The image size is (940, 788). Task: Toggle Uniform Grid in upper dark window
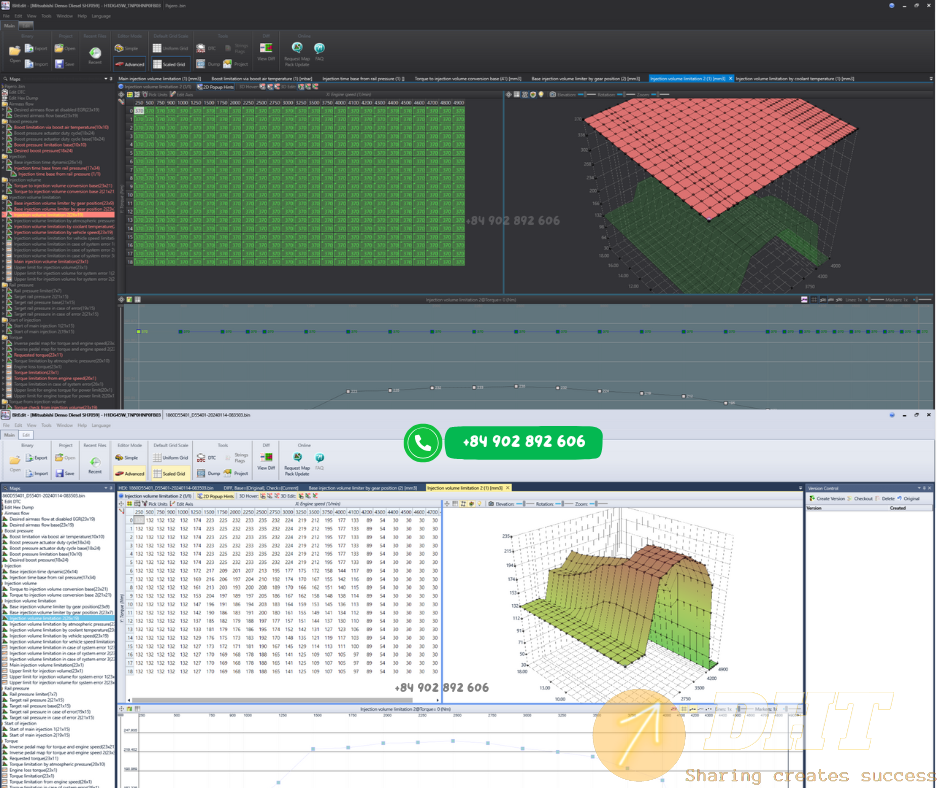(171, 49)
